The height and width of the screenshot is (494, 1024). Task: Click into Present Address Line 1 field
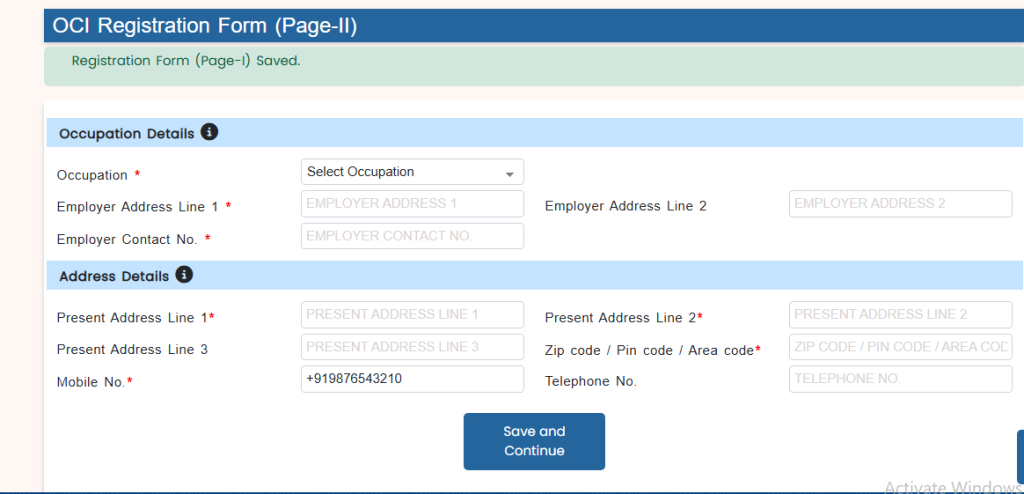click(412, 315)
